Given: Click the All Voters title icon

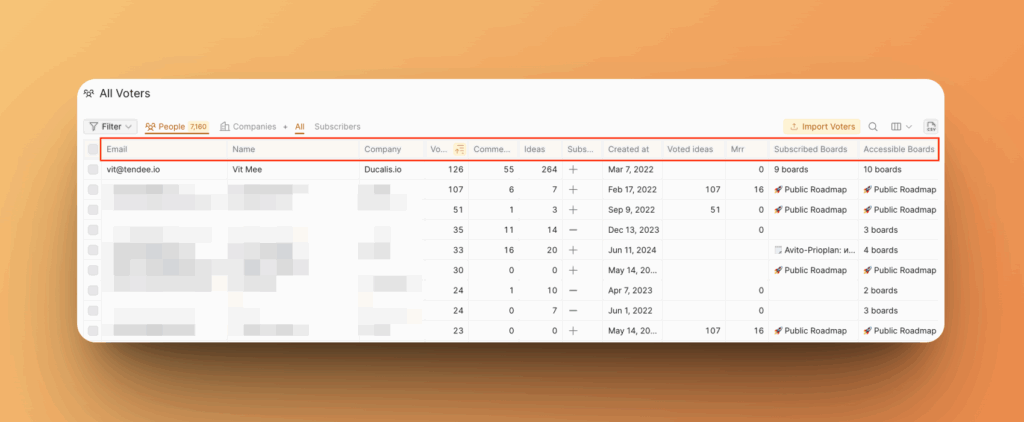Looking at the screenshot, I should (89, 93).
